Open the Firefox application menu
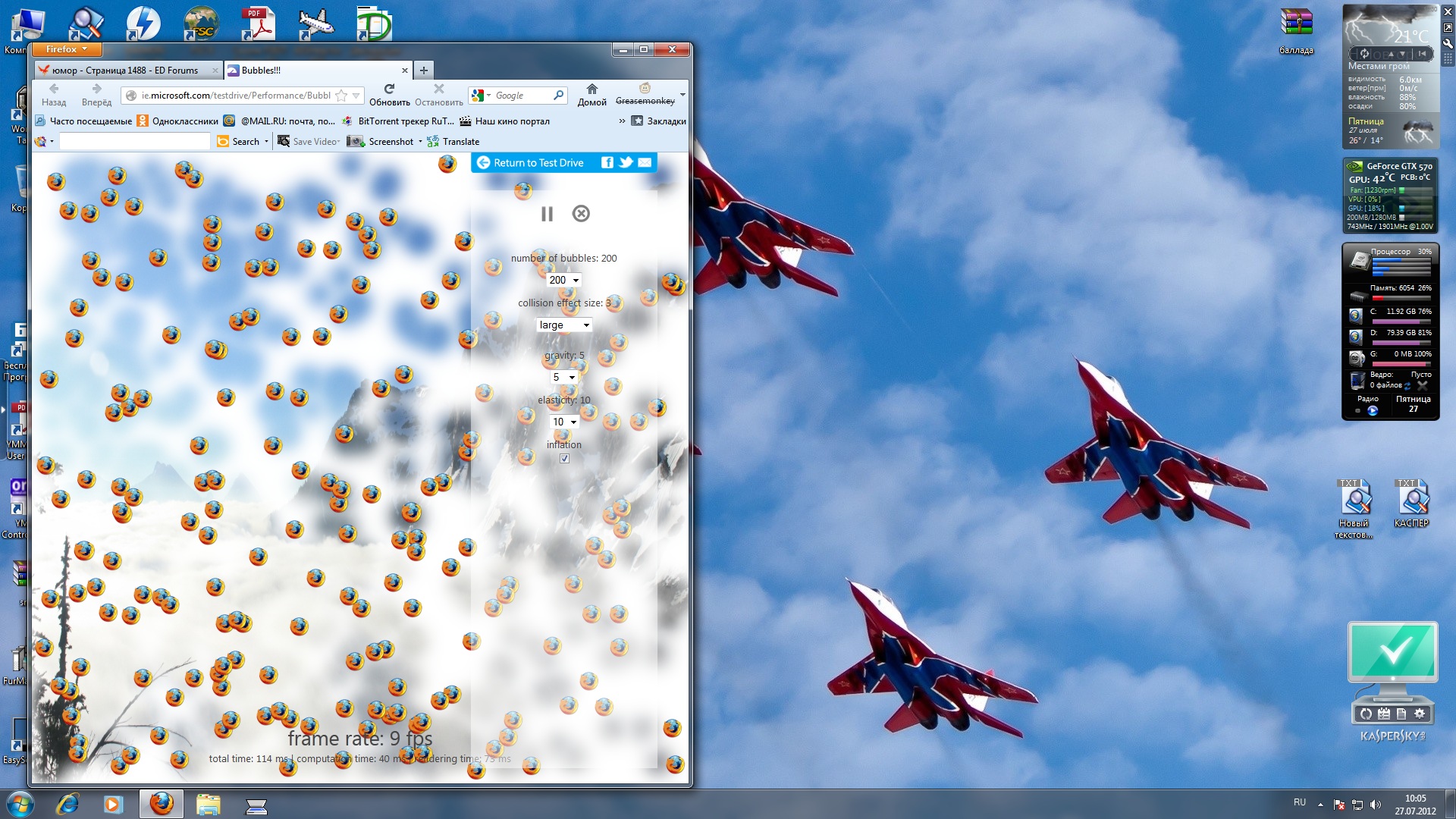The height and width of the screenshot is (819, 1456). point(66,49)
